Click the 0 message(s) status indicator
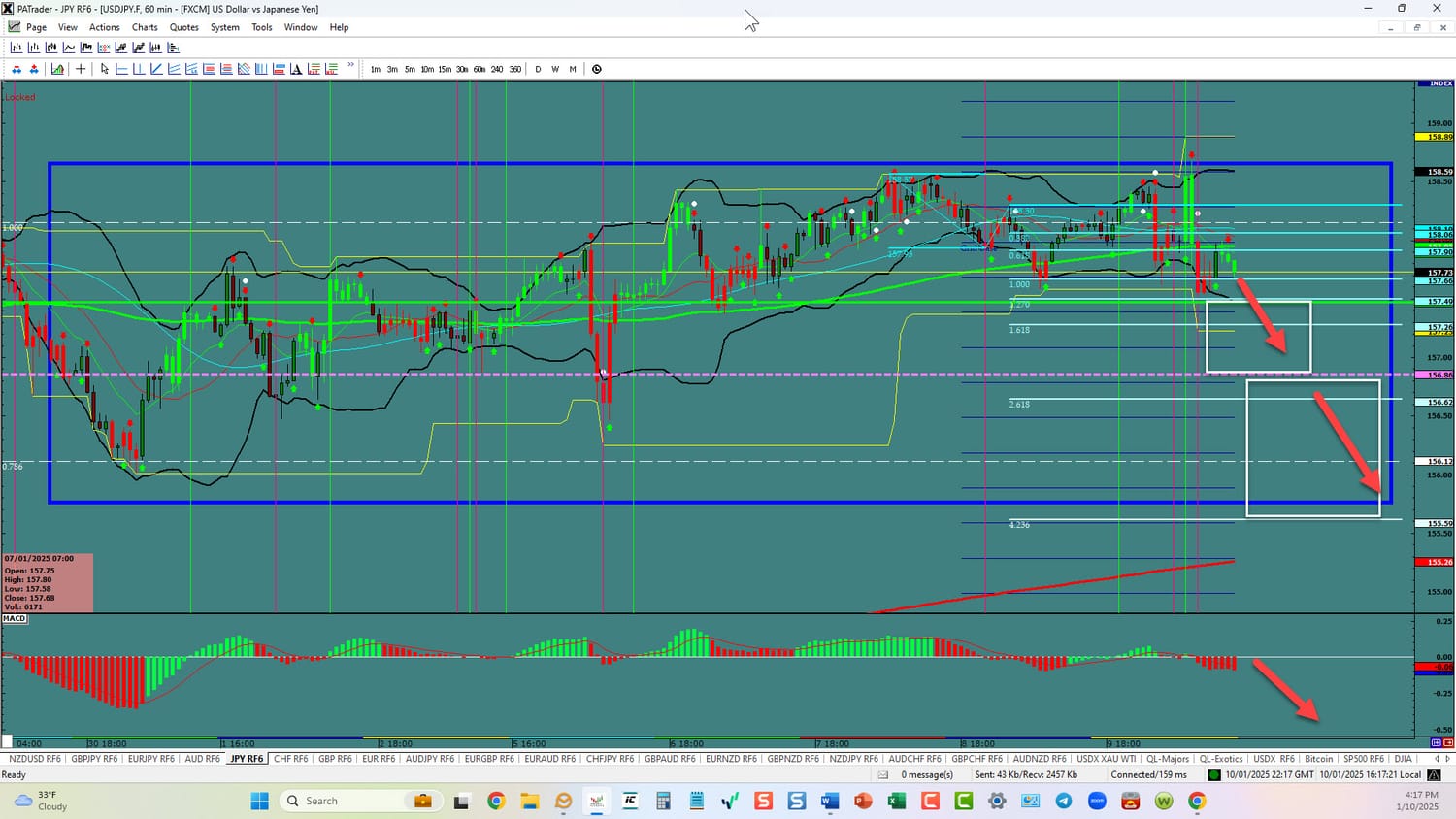This screenshot has height=819, width=1456. (926, 774)
